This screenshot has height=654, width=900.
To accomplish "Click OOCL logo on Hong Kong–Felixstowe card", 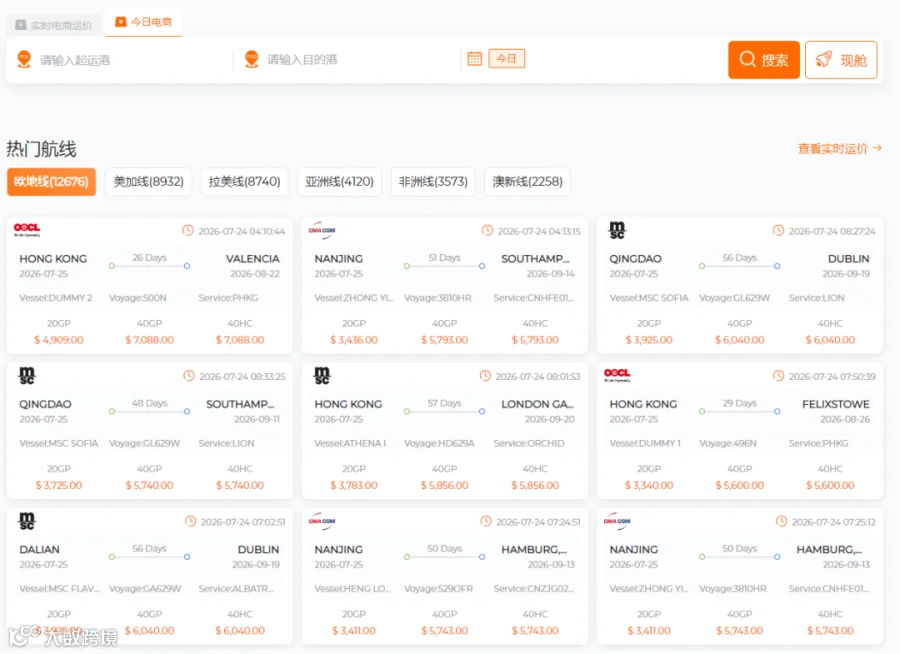I will 617,375.
